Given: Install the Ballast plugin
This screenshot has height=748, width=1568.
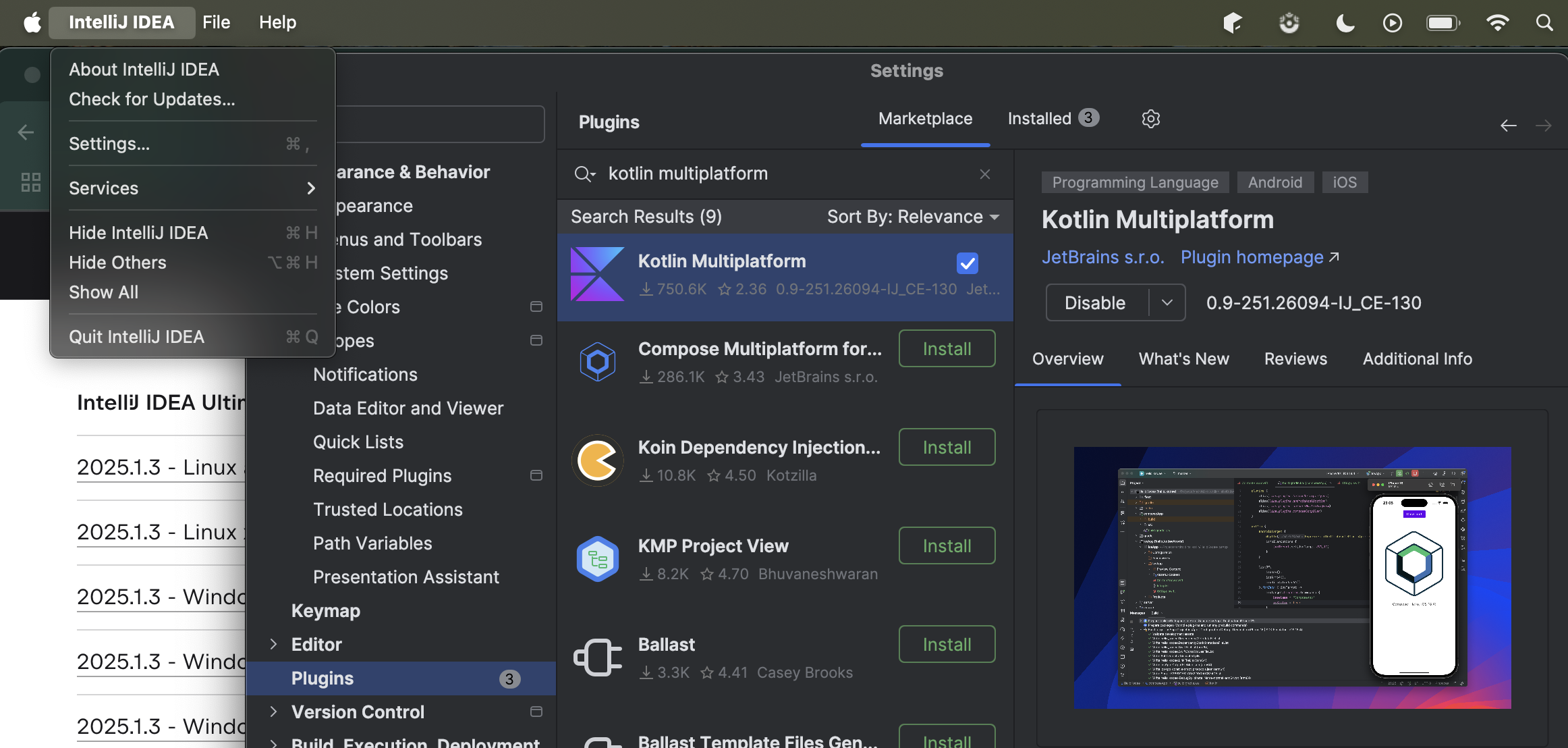Looking at the screenshot, I should point(947,644).
